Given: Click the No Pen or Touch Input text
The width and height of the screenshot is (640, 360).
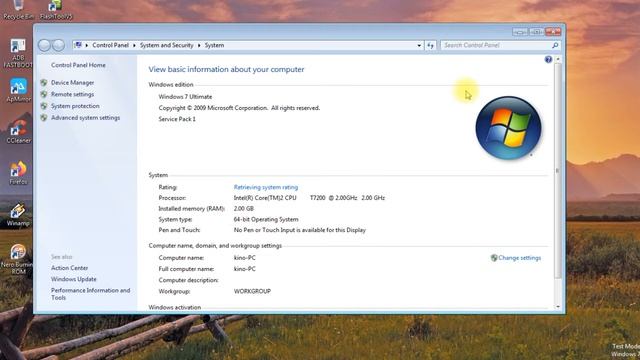Looking at the screenshot, I should pyautogui.click(x=300, y=230).
